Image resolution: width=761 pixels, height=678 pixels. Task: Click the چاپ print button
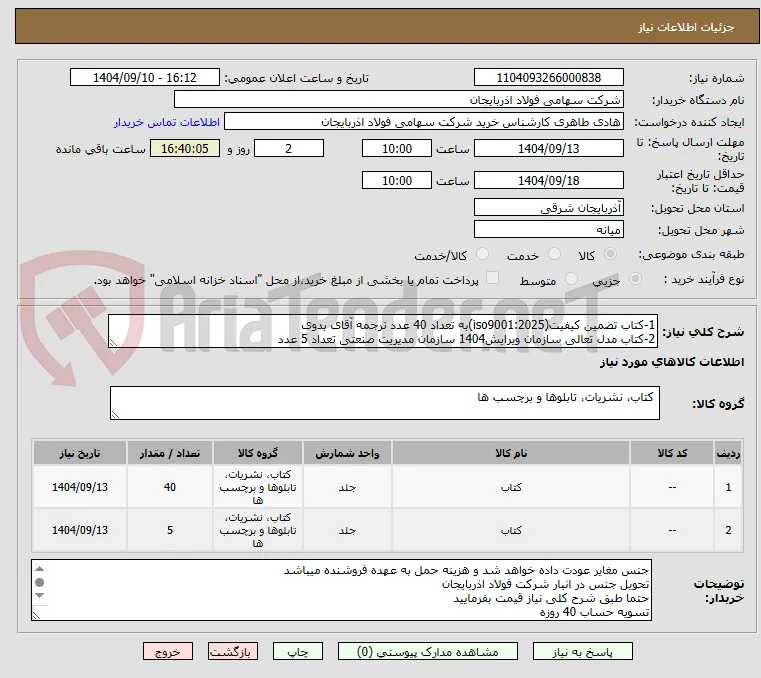click(x=298, y=651)
